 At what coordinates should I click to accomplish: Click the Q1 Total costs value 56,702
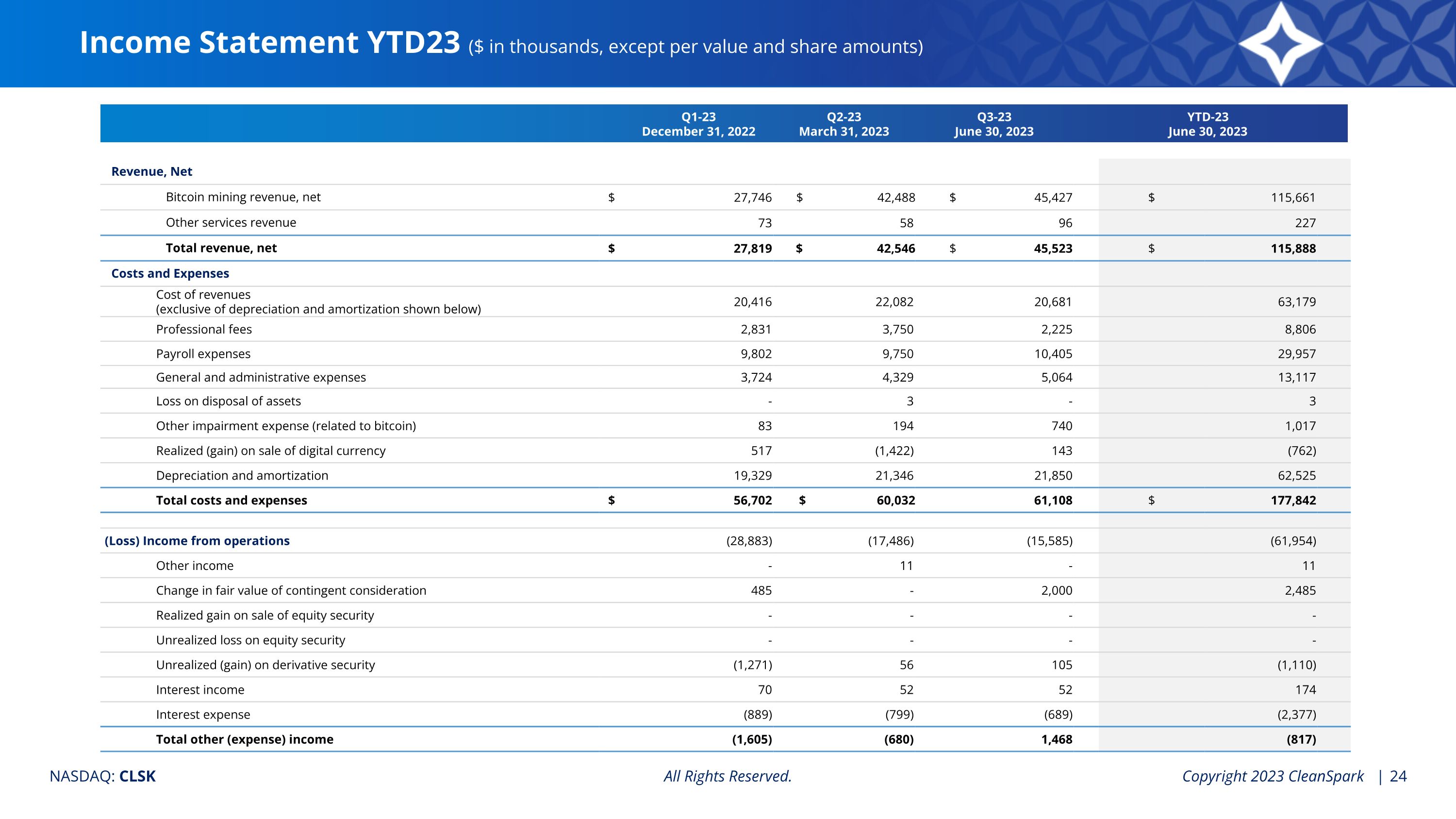pos(753,500)
